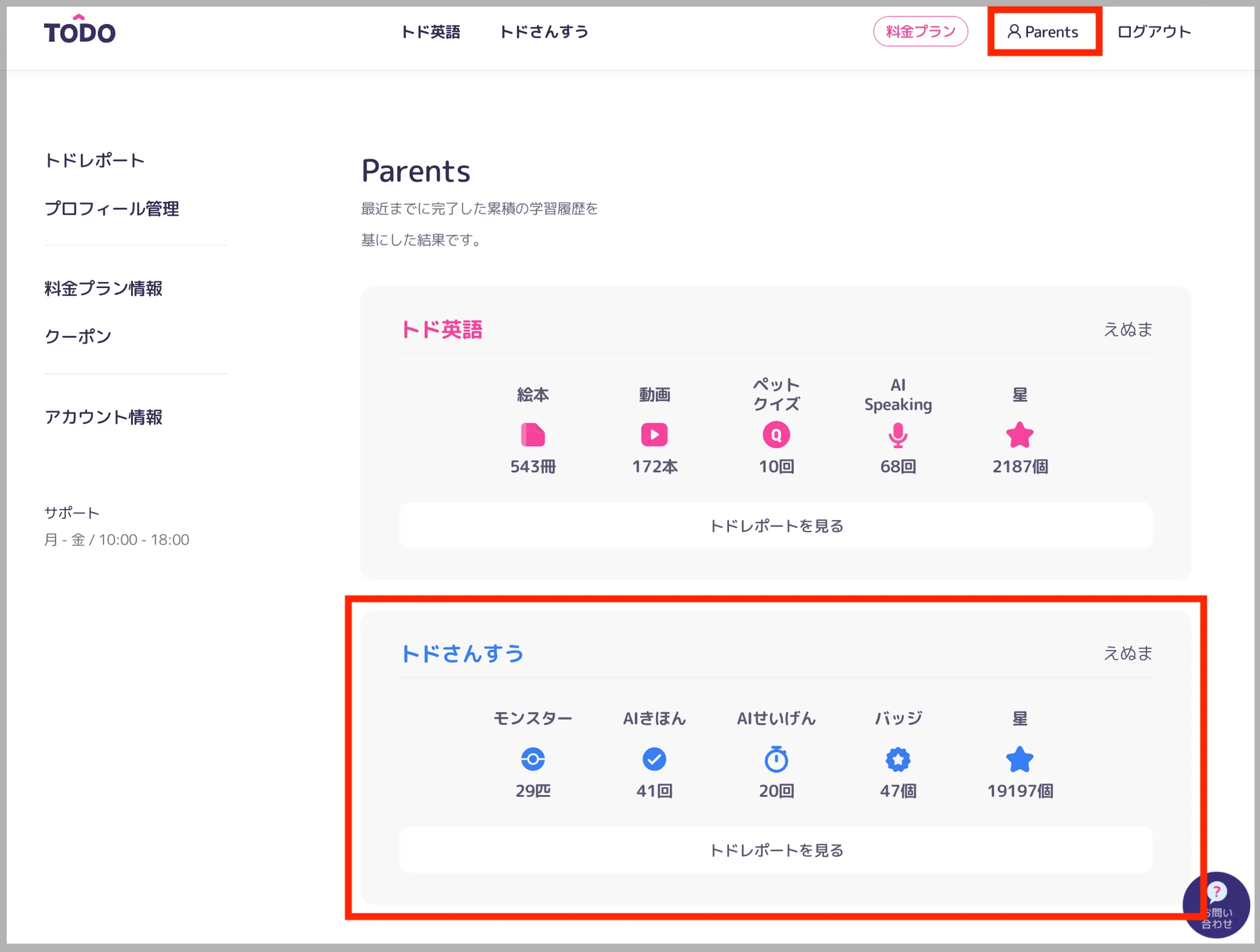Click the AI Speaking microphone icon
Image resolution: width=1260 pixels, height=952 pixels.
(898, 435)
